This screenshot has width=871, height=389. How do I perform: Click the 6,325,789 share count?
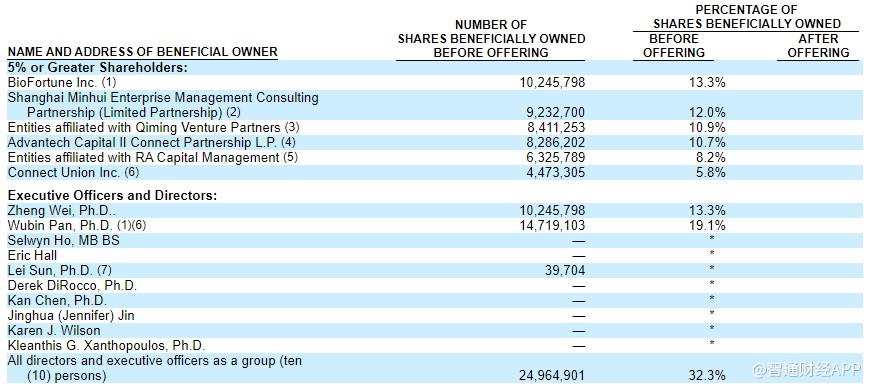pos(555,157)
